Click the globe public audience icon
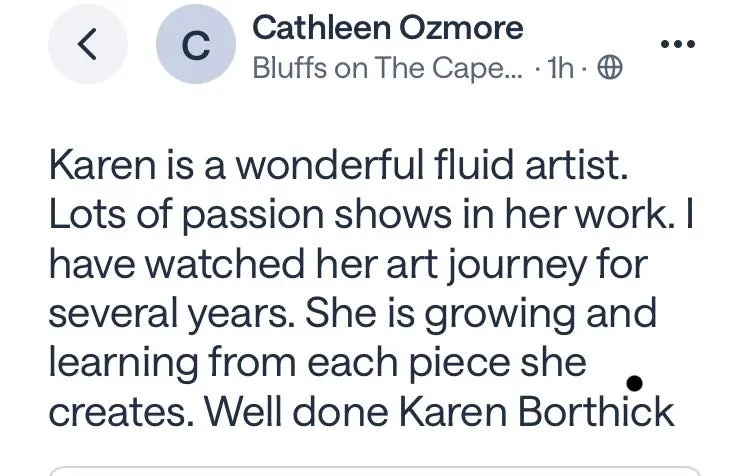This screenshot has width=750, height=476. pyautogui.click(x=609, y=68)
